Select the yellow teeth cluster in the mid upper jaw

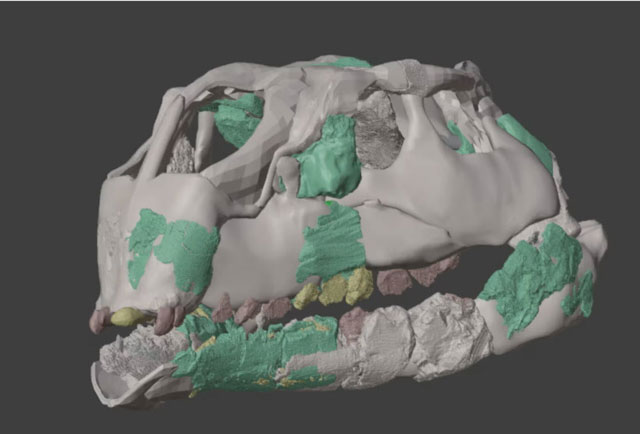[x=335, y=289]
